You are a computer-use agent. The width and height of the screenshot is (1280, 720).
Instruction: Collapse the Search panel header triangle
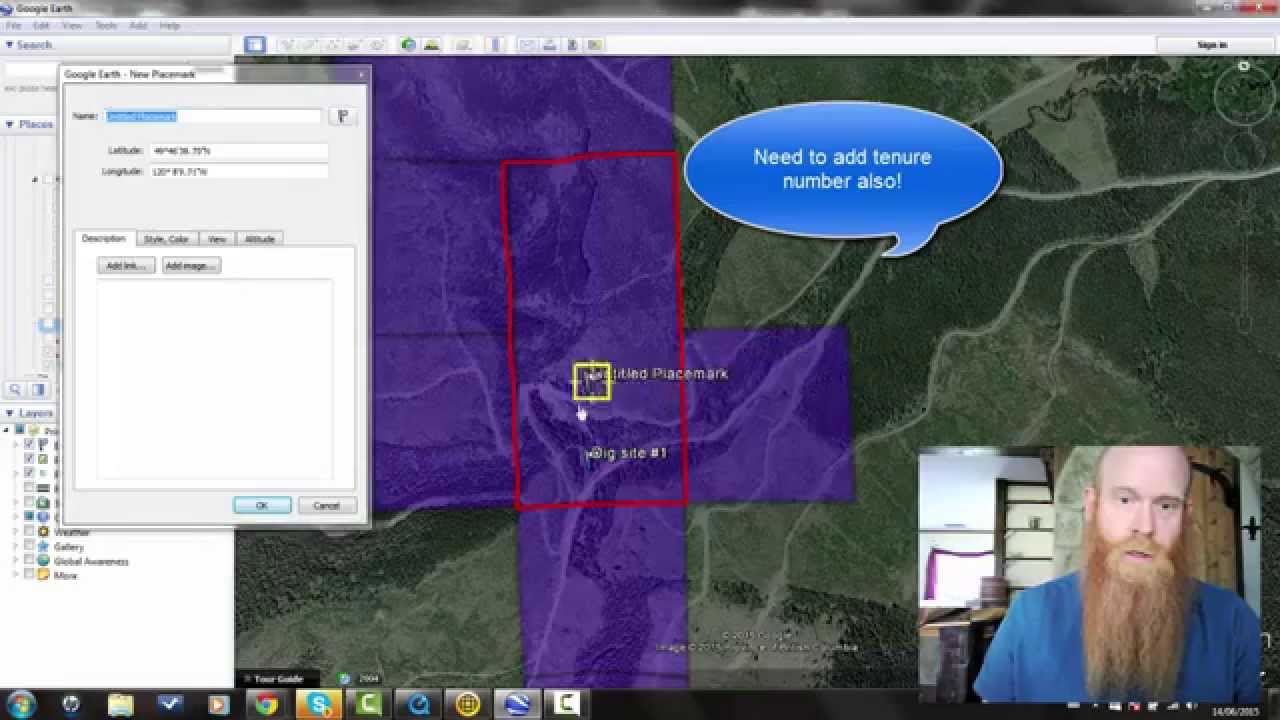(x=9, y=45)
